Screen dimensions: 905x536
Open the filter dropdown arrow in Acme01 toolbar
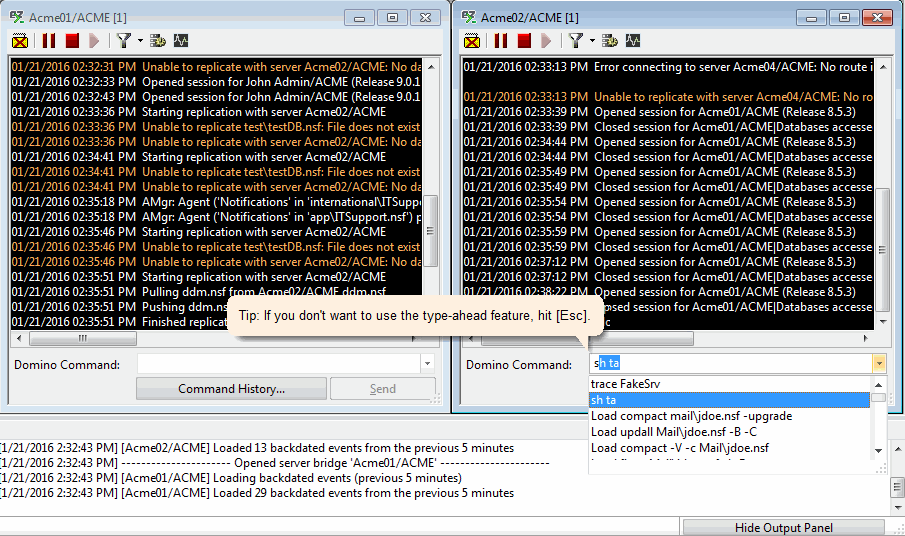click(140, 41)
